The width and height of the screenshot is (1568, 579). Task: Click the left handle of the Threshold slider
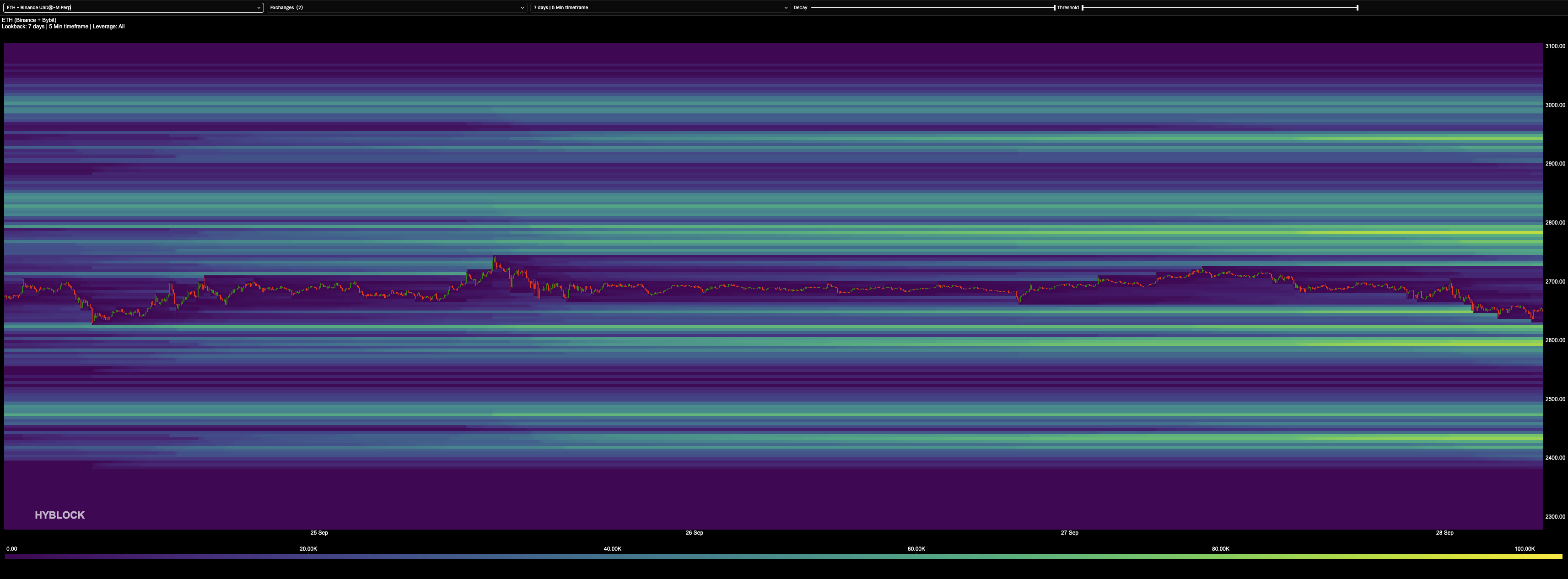coord(1082,8)
